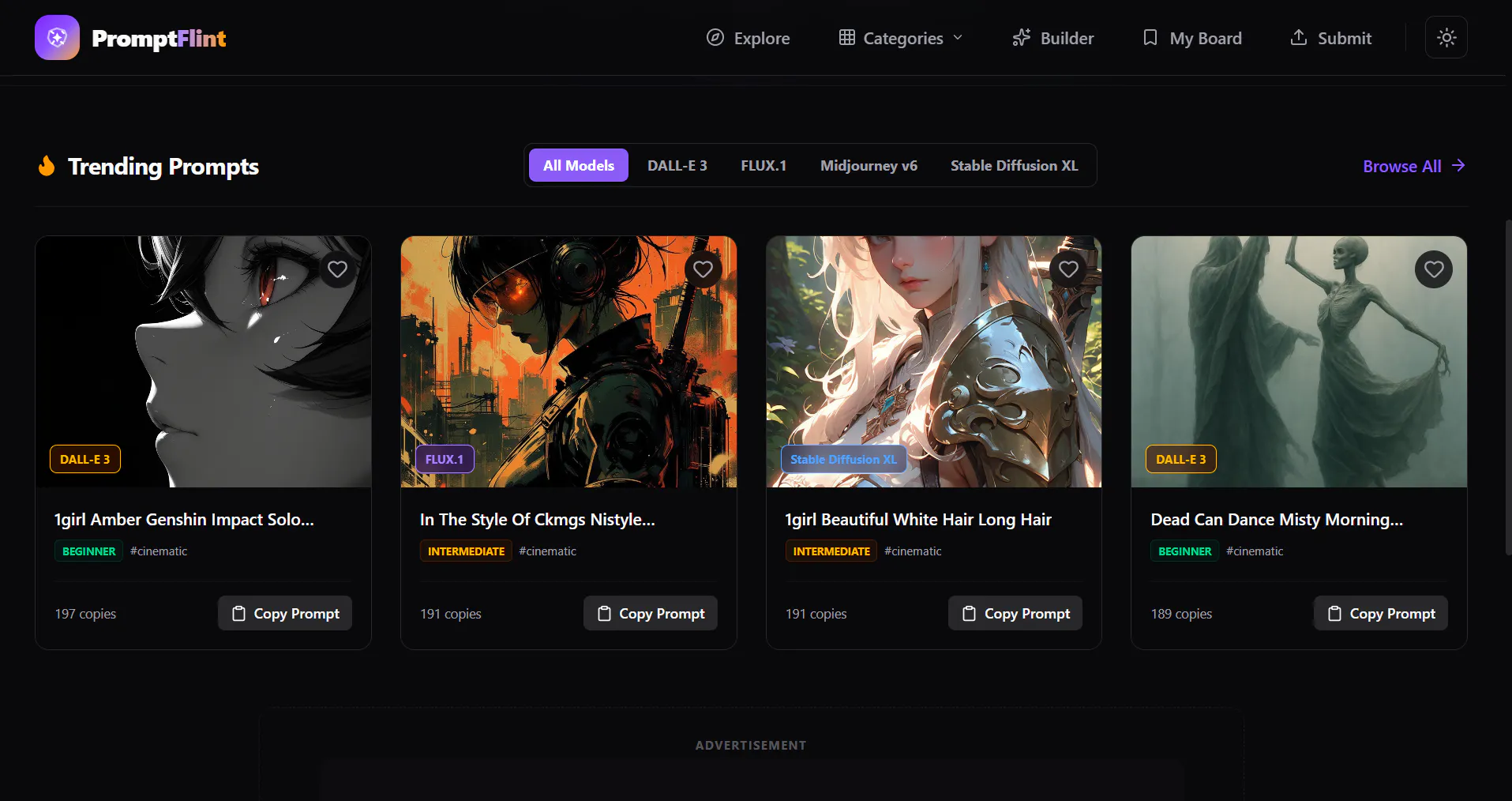Toggle light/dark theme sun button
The height and width of the screenshot is (801, 1512).
coord(1446,37)
